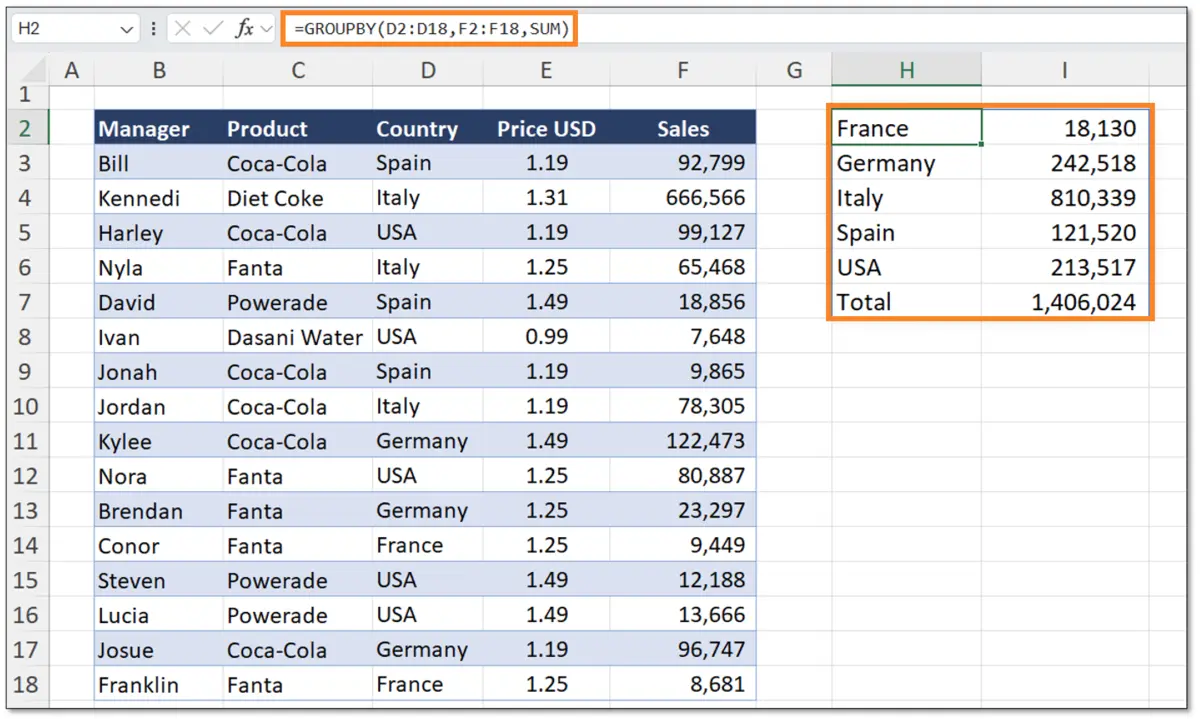Image resolution: width=1200 pixels, height=719 pixels.
Task: Select column B header
Action: click(158, 70)
